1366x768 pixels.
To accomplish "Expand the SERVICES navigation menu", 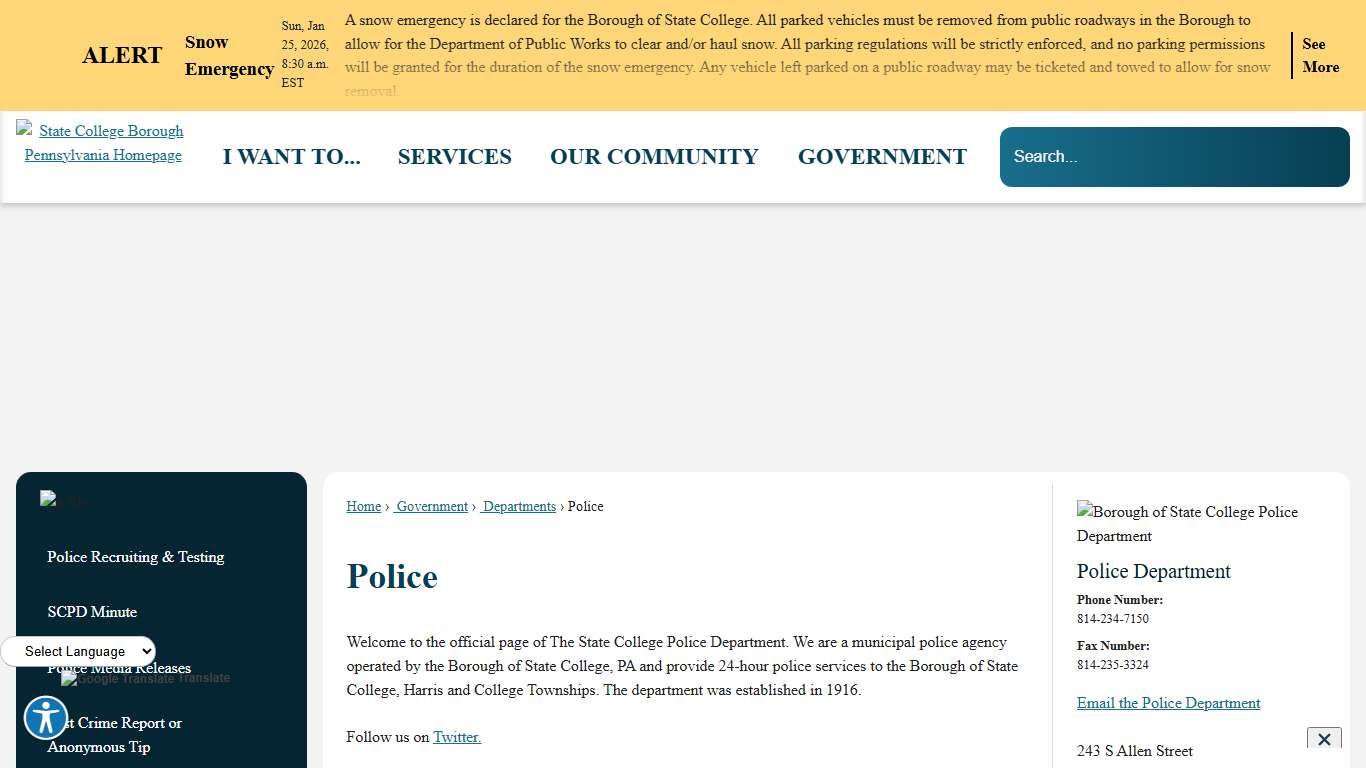I will (454, 156).
